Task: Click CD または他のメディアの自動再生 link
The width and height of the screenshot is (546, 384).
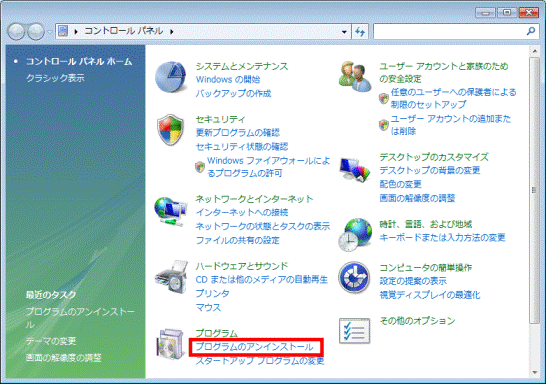Action: (x=262, y=280)
